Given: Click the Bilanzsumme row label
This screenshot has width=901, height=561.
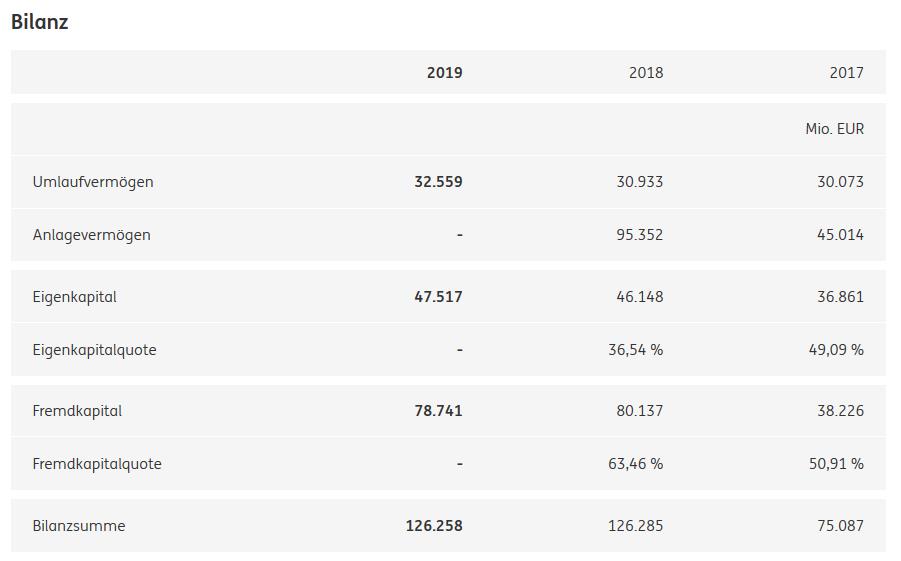Looking at the screenshot, I should 79,526.
